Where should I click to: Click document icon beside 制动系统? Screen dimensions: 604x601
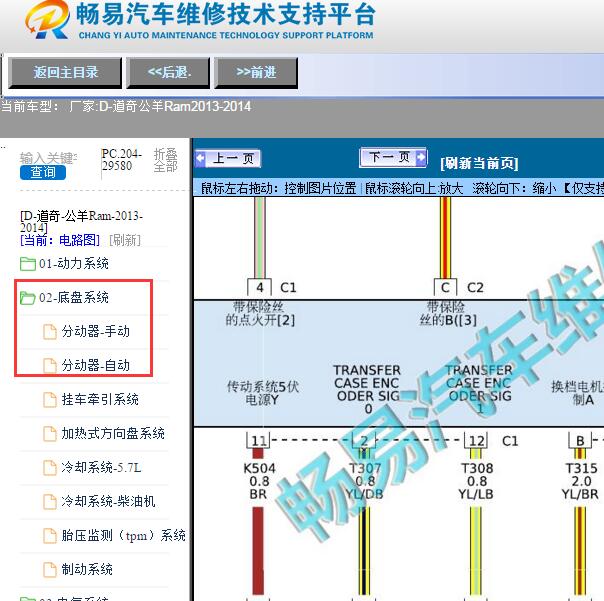(x=50, y=569)
